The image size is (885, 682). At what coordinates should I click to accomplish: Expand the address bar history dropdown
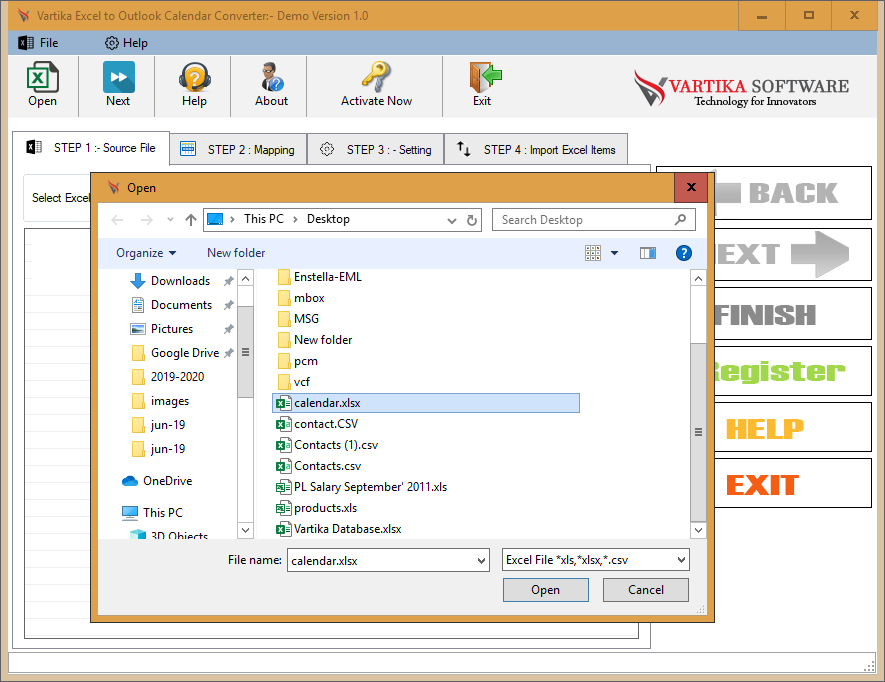click(x=452, y=220)
